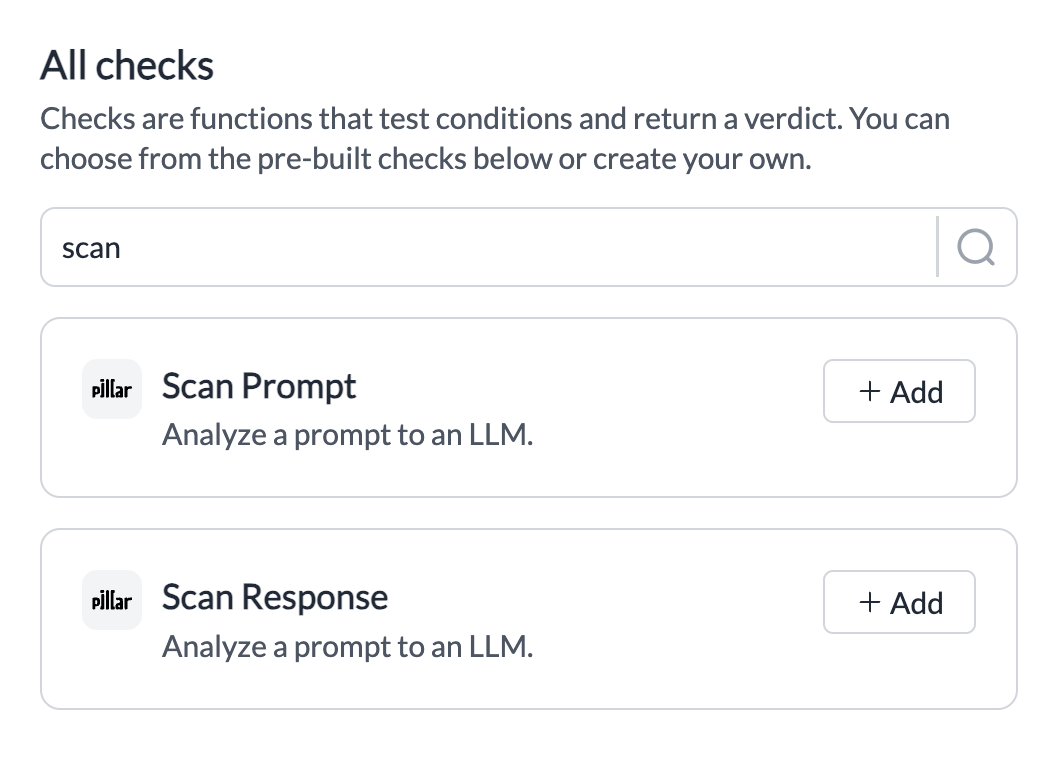Click the word "scan" in the search box
This screenshot has height=780, width=1054.
point(91,249)
